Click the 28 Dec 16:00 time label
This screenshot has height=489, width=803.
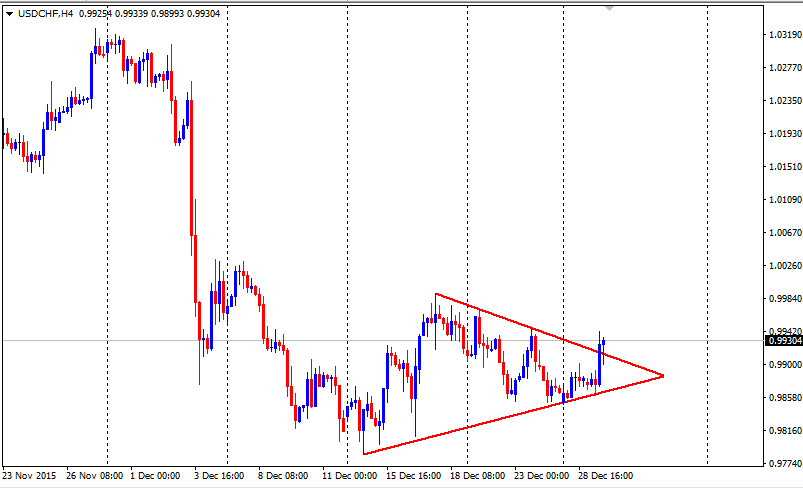pos(606,476)
